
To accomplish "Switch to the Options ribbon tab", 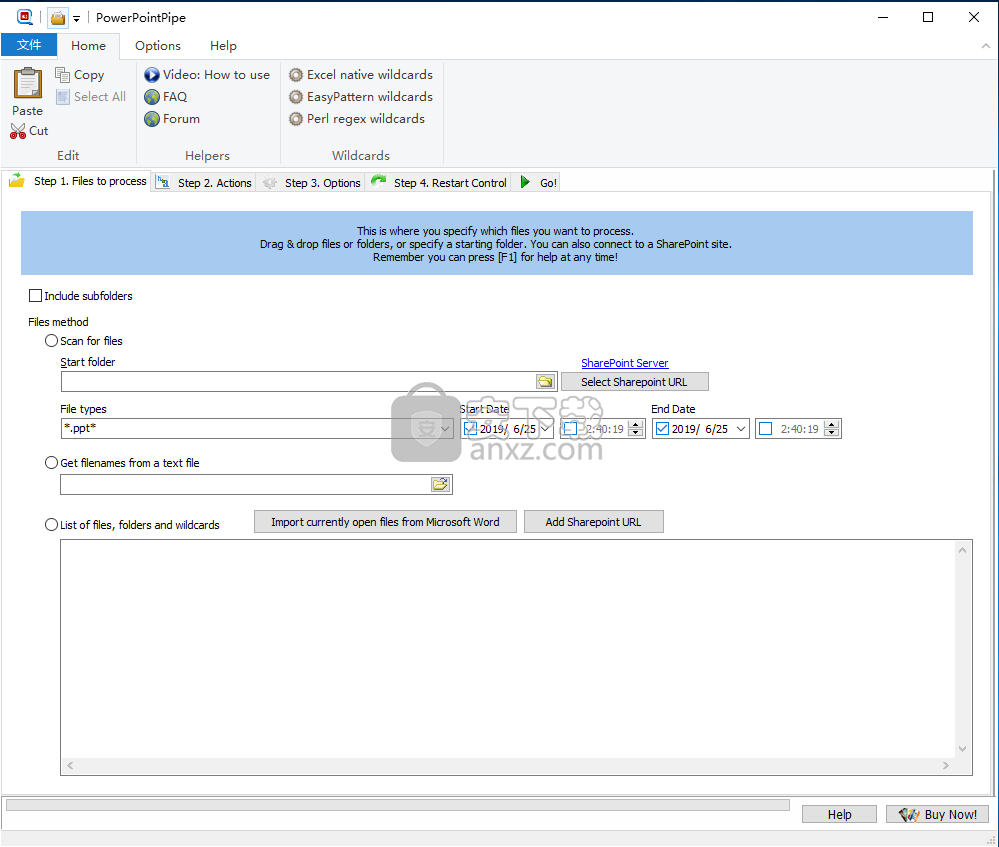I will pyautogui.click(x=158, y=46).
